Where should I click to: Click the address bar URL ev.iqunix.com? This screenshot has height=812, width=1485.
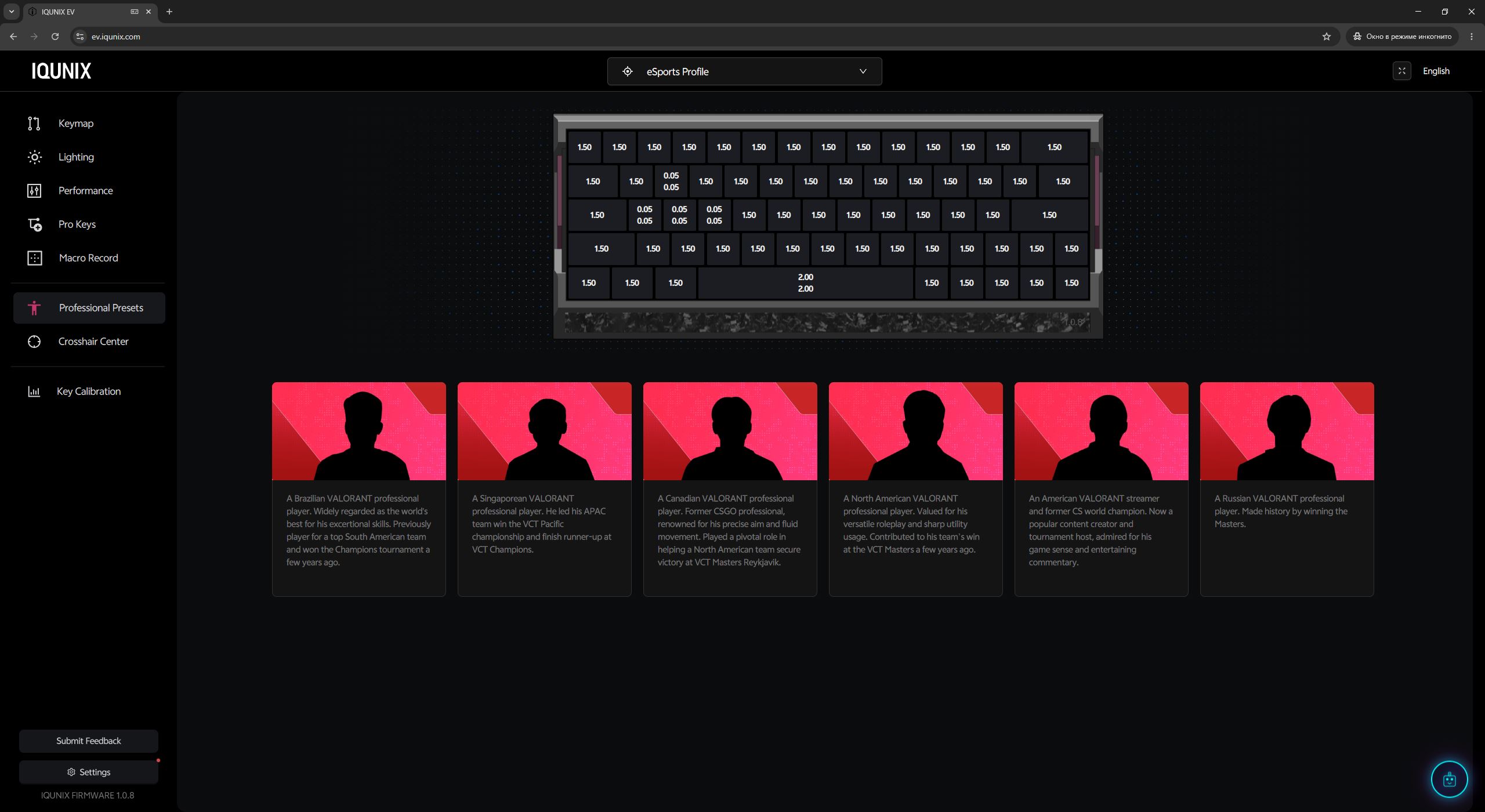(x=116, y=37)
